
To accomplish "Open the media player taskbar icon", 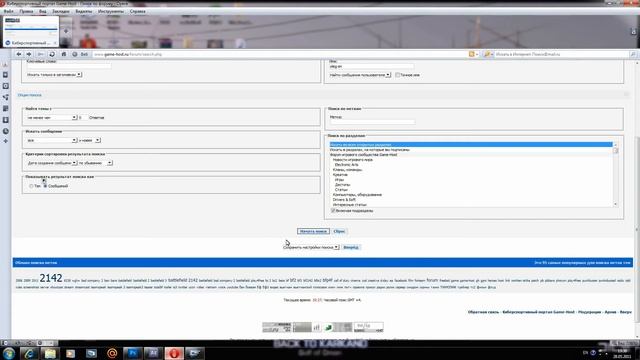I will pyautogui.click(x=71, y=353).
